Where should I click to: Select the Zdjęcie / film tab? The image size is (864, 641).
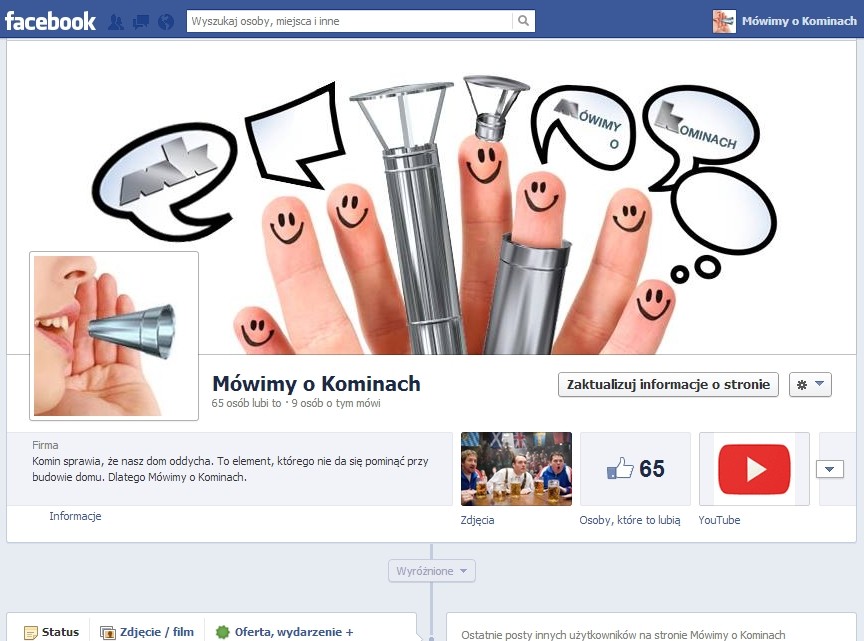pyautogui.click(x=147, y=632)
